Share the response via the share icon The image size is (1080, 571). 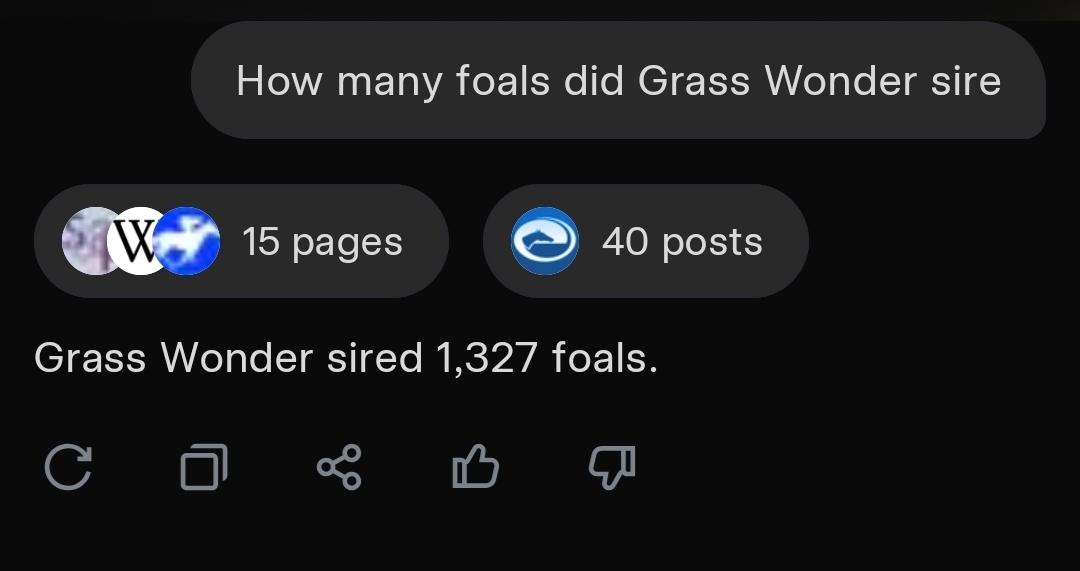pyautogui.click(x=339, y=467)
